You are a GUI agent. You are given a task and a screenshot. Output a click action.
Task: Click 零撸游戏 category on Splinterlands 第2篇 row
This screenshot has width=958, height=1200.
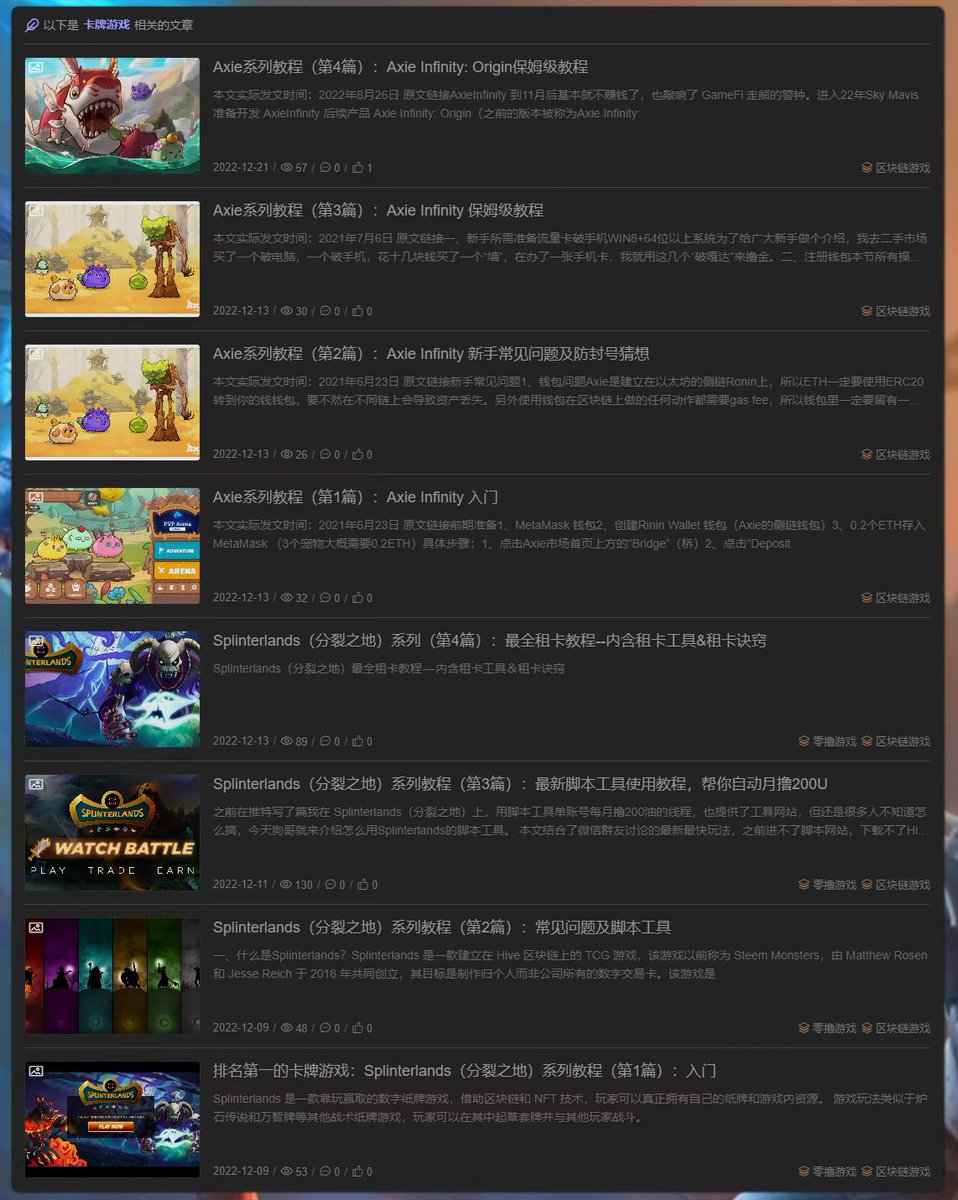[x=827, y=1028]
